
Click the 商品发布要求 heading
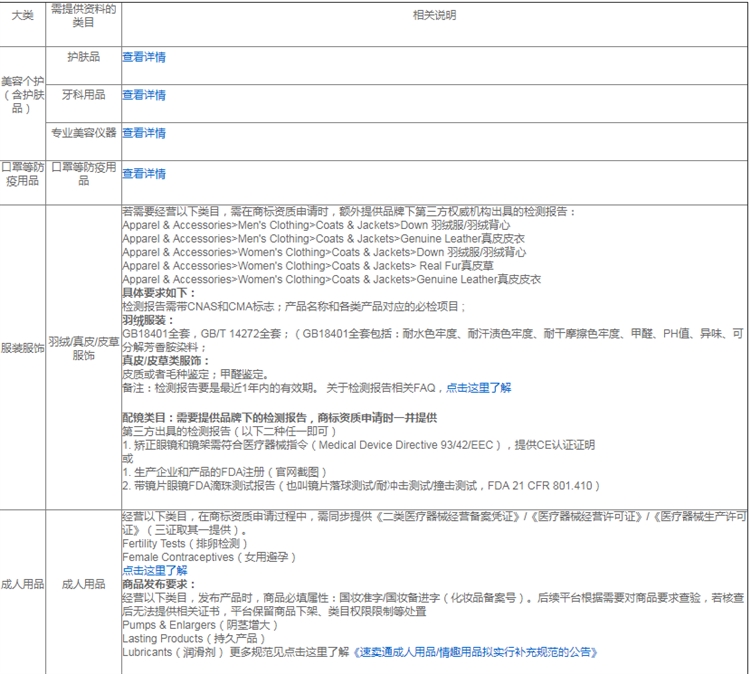coord(159,584)
